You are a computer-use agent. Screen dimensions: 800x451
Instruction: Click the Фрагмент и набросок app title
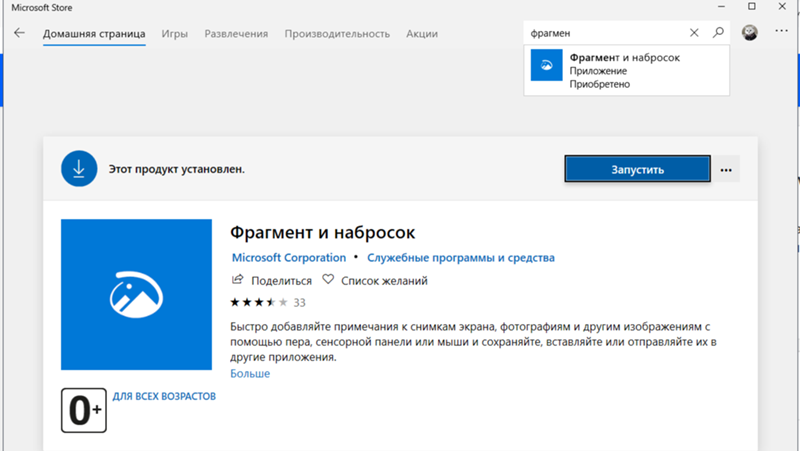(322, 233)
